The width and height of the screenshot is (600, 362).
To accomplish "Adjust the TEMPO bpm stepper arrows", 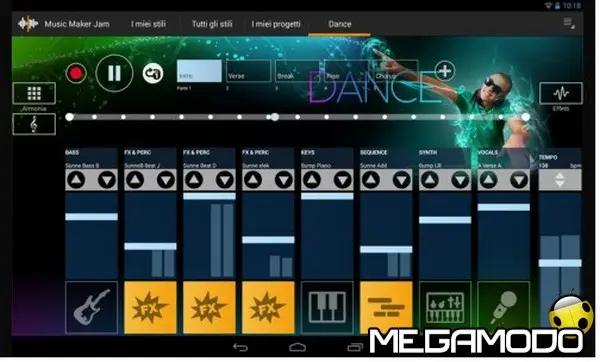I will click(x=560, y=180).
